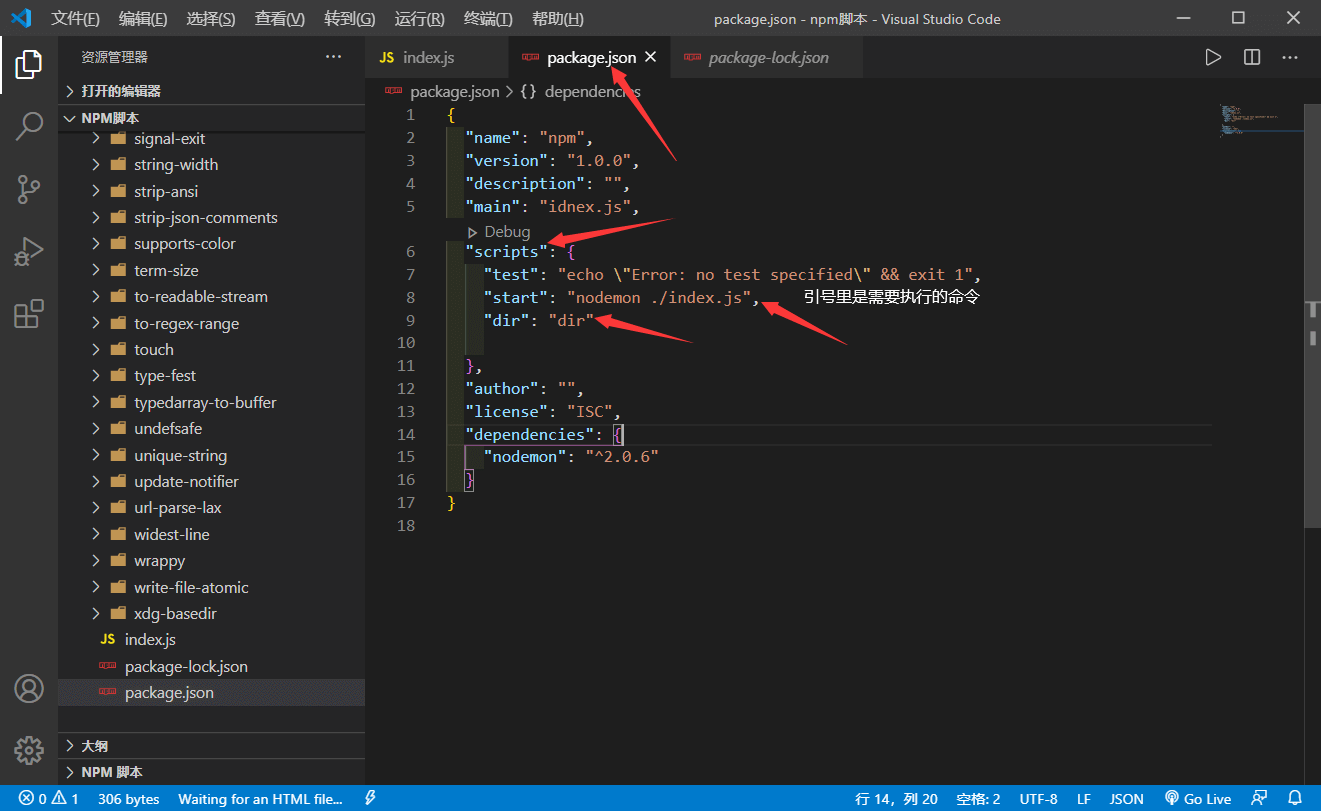Open the Accounts icon in activity bar
The width and height of the screenshot is (1321, 811).
(29, 689)
